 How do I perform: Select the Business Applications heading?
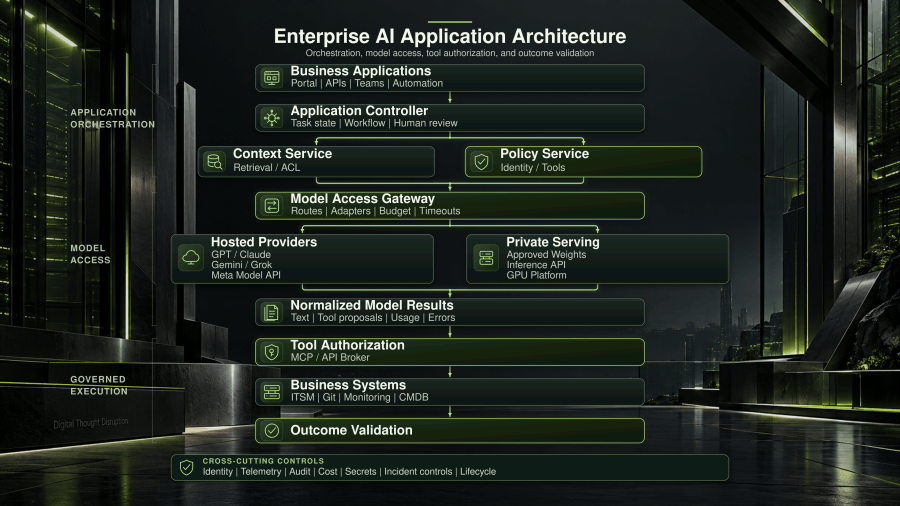[x=360, y=71]
